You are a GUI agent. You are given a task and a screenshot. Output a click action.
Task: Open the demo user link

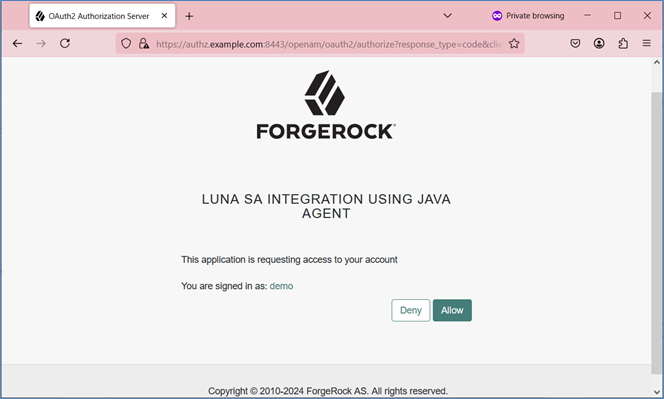281,286
